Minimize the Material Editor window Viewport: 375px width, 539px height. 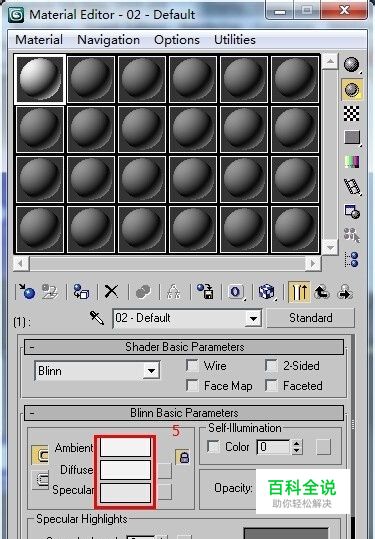[280, 10]
